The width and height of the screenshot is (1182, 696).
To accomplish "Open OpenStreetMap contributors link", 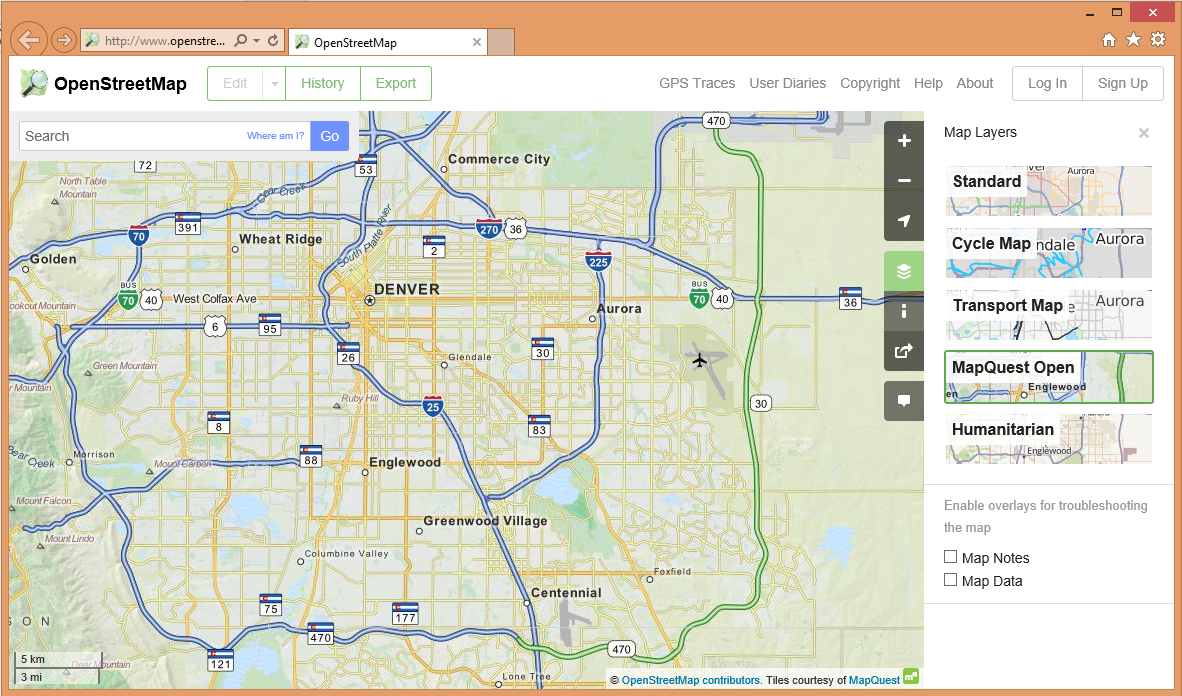I will [691, 680].
